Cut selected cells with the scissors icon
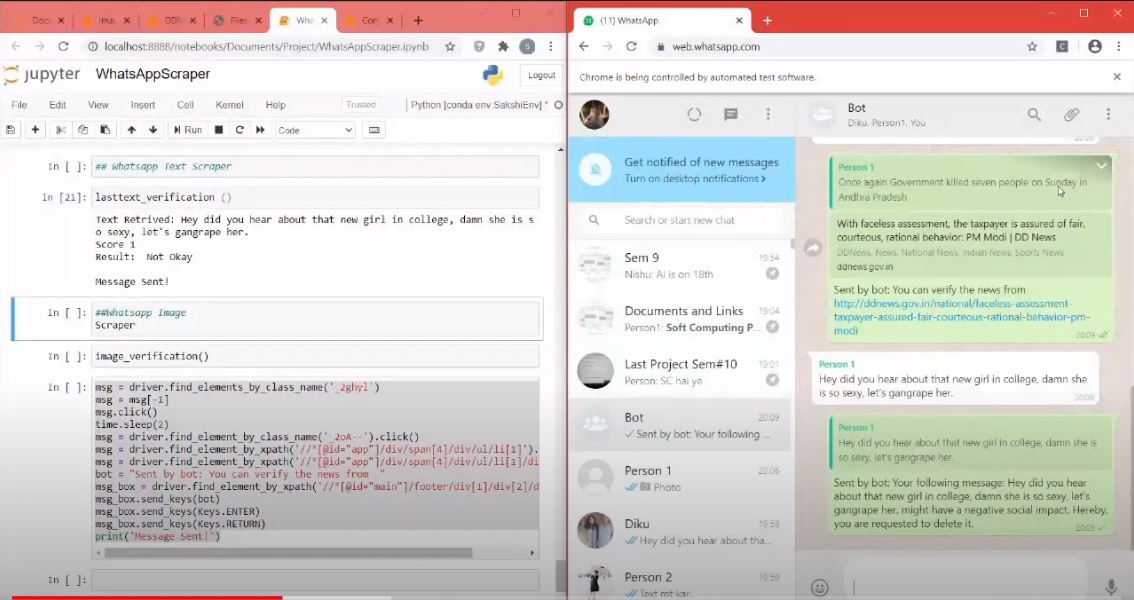 point(61,130)
